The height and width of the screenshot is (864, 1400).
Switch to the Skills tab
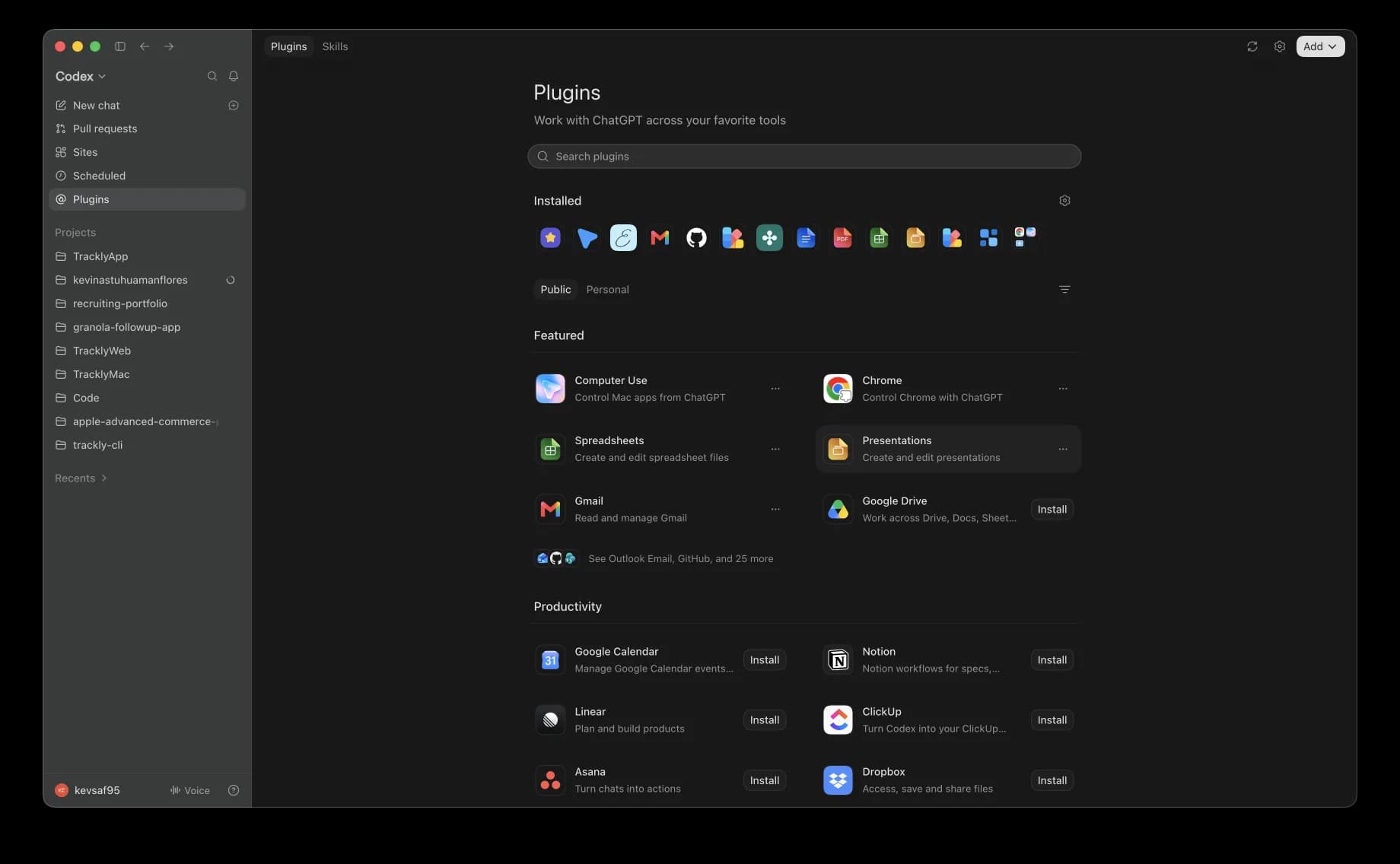335,46
